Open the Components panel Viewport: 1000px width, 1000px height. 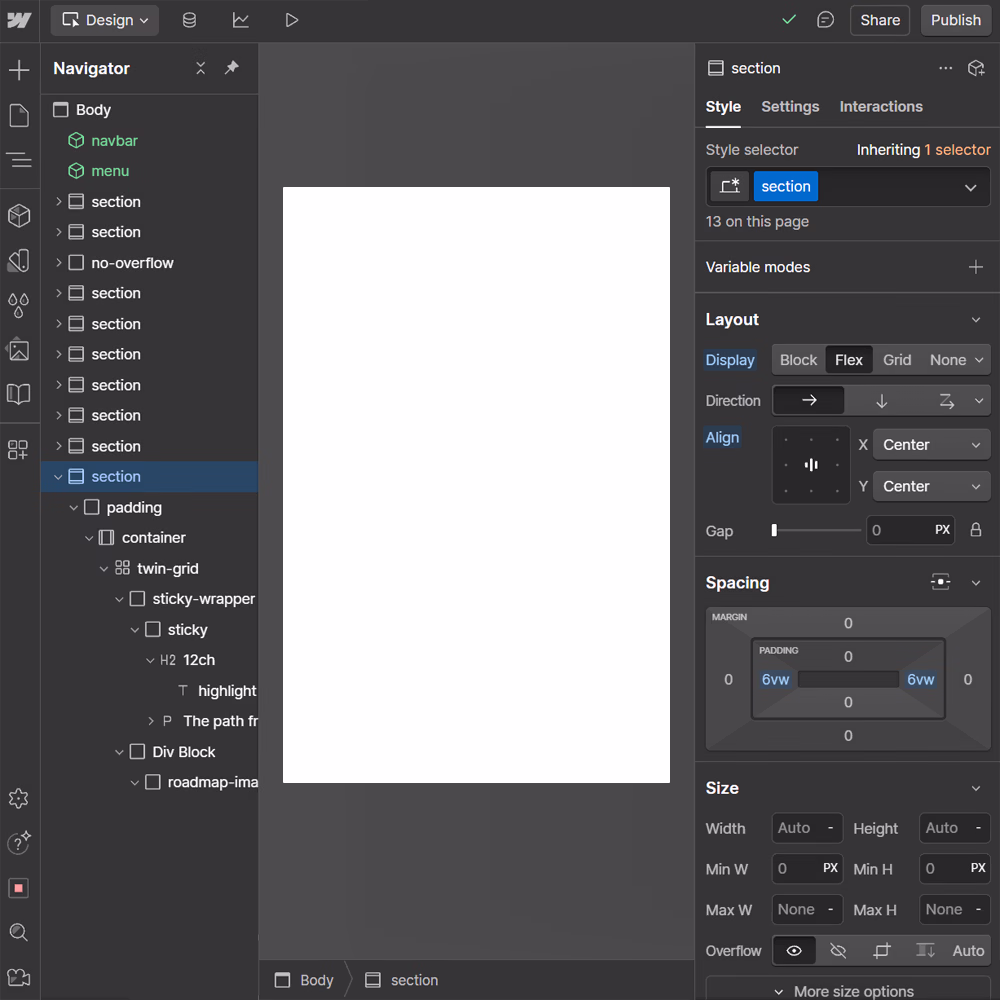[x=20, y=215]
